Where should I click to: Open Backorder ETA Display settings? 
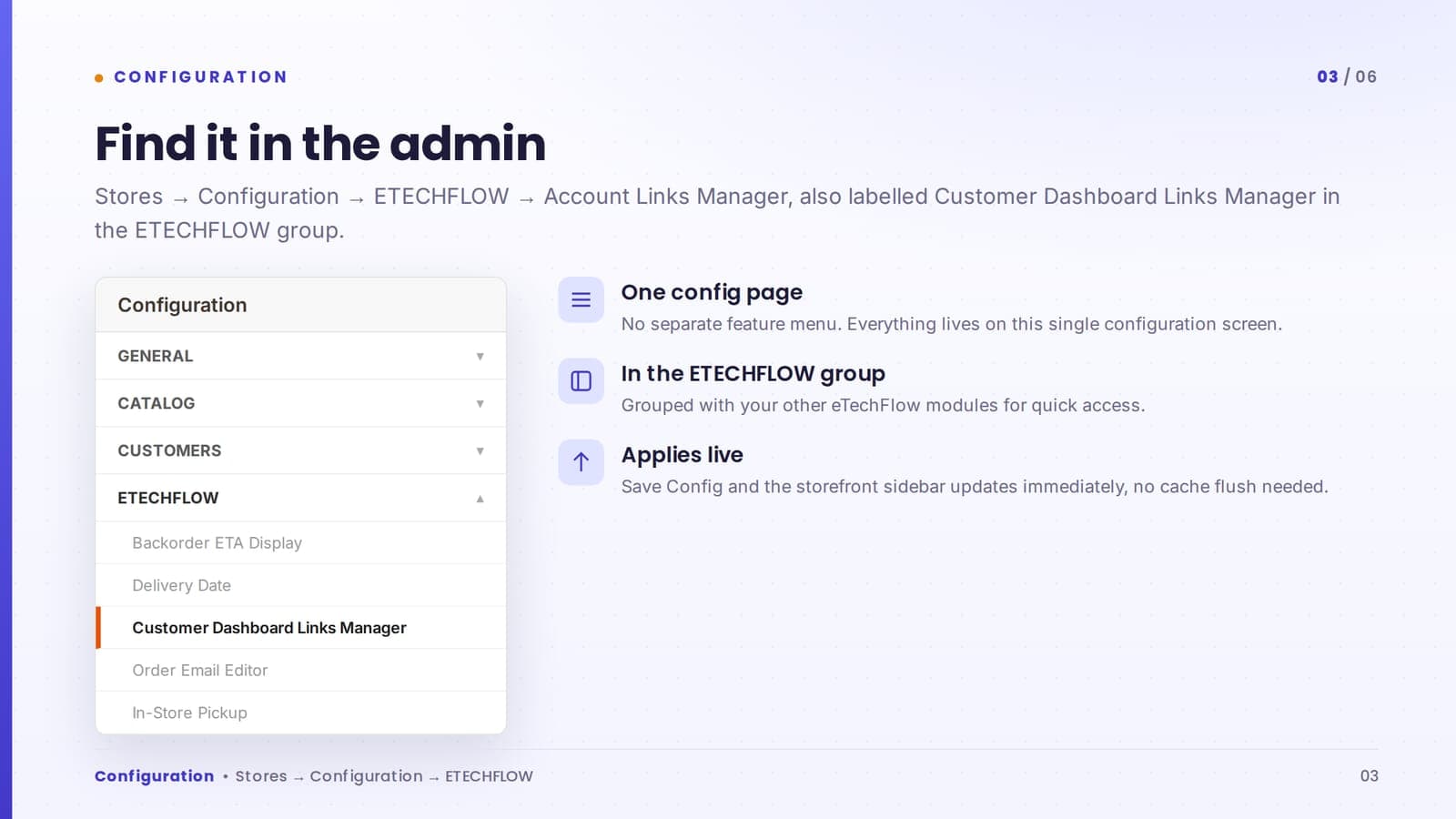coord(300,543)
